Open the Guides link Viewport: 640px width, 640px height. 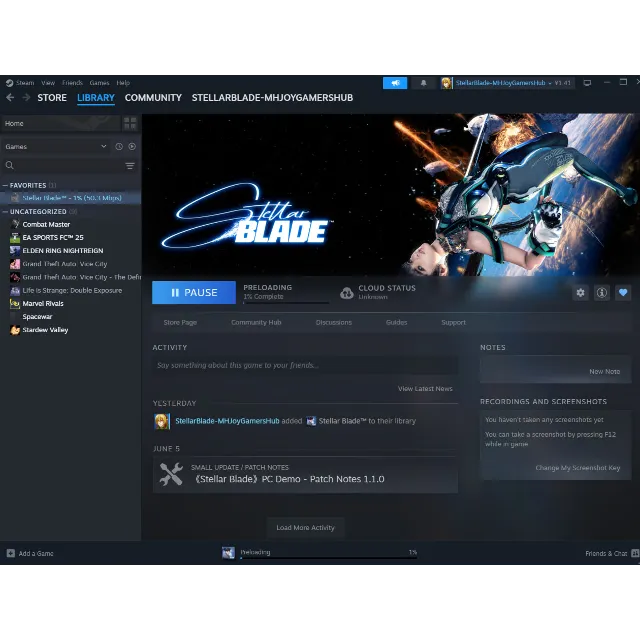[x=396, y=322]
